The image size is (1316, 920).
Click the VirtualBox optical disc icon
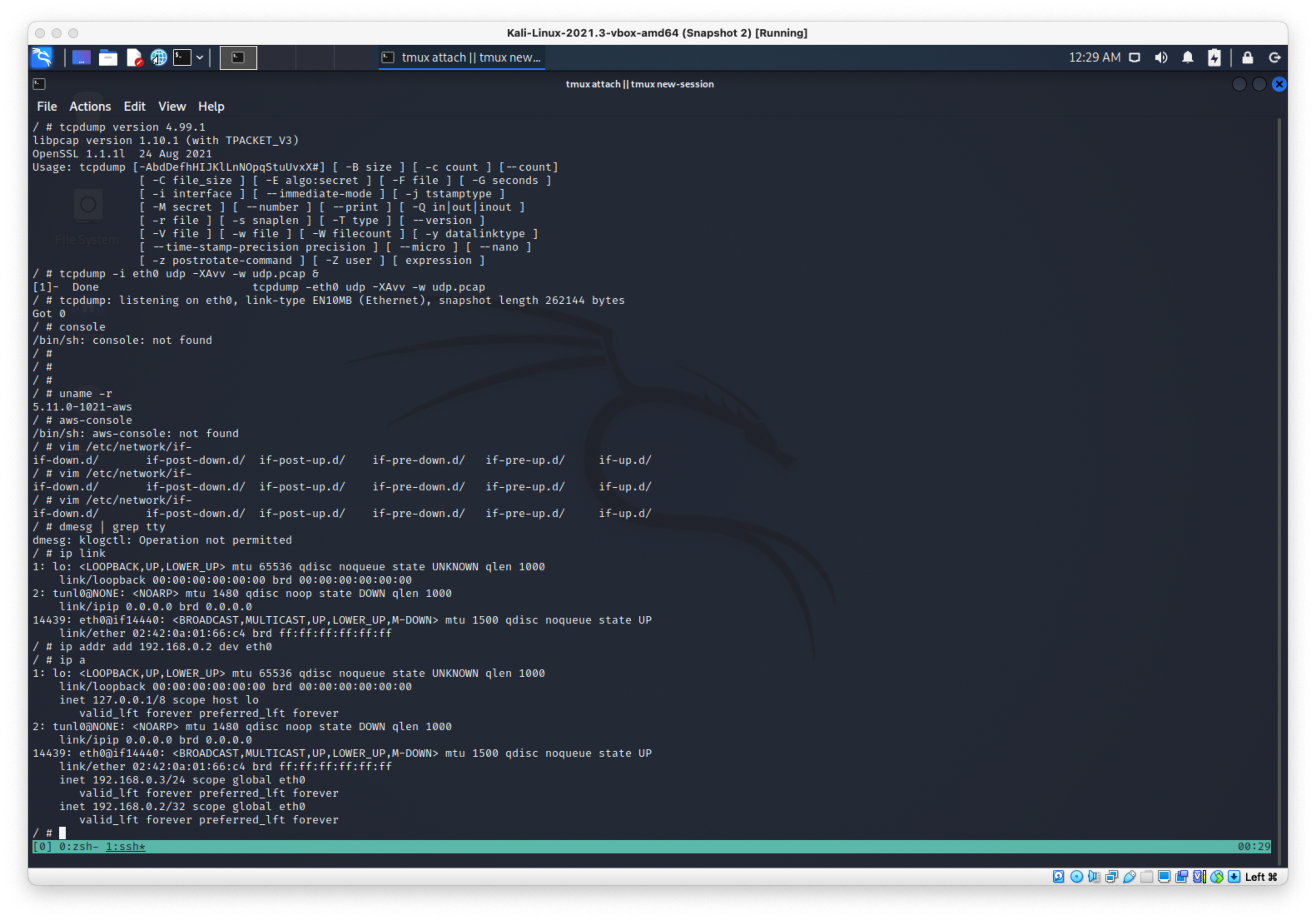[x=1076, y=877]
